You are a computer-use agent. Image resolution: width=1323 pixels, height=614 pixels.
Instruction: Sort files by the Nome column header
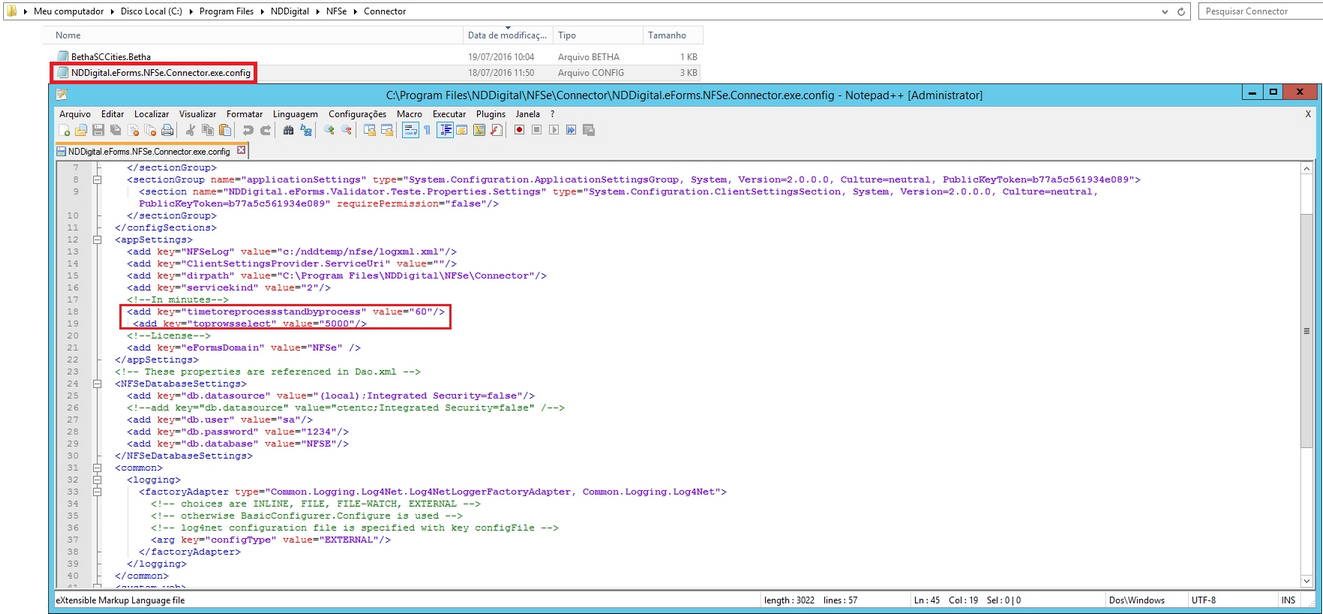68,34
